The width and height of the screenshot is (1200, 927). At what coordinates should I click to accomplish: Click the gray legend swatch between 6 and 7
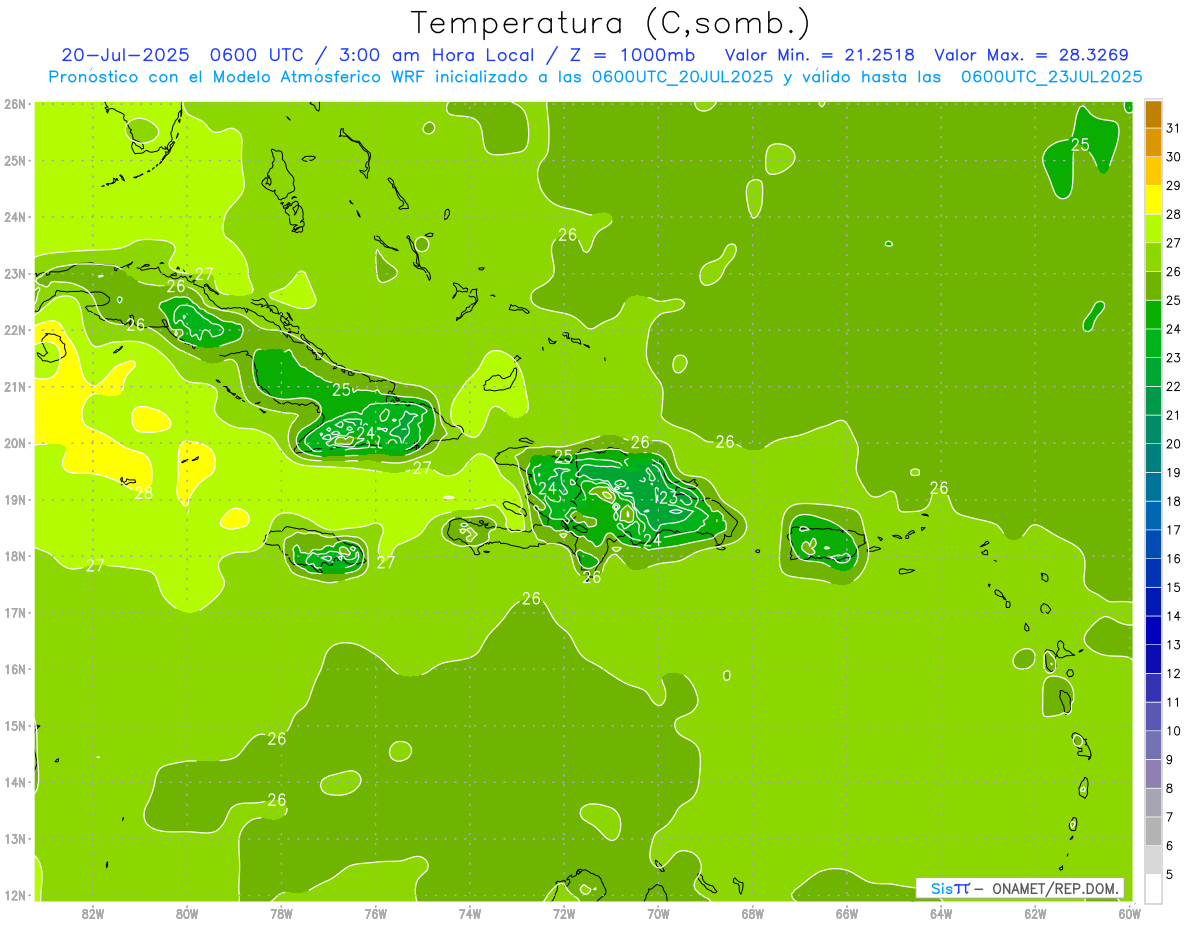(1153, 831)
